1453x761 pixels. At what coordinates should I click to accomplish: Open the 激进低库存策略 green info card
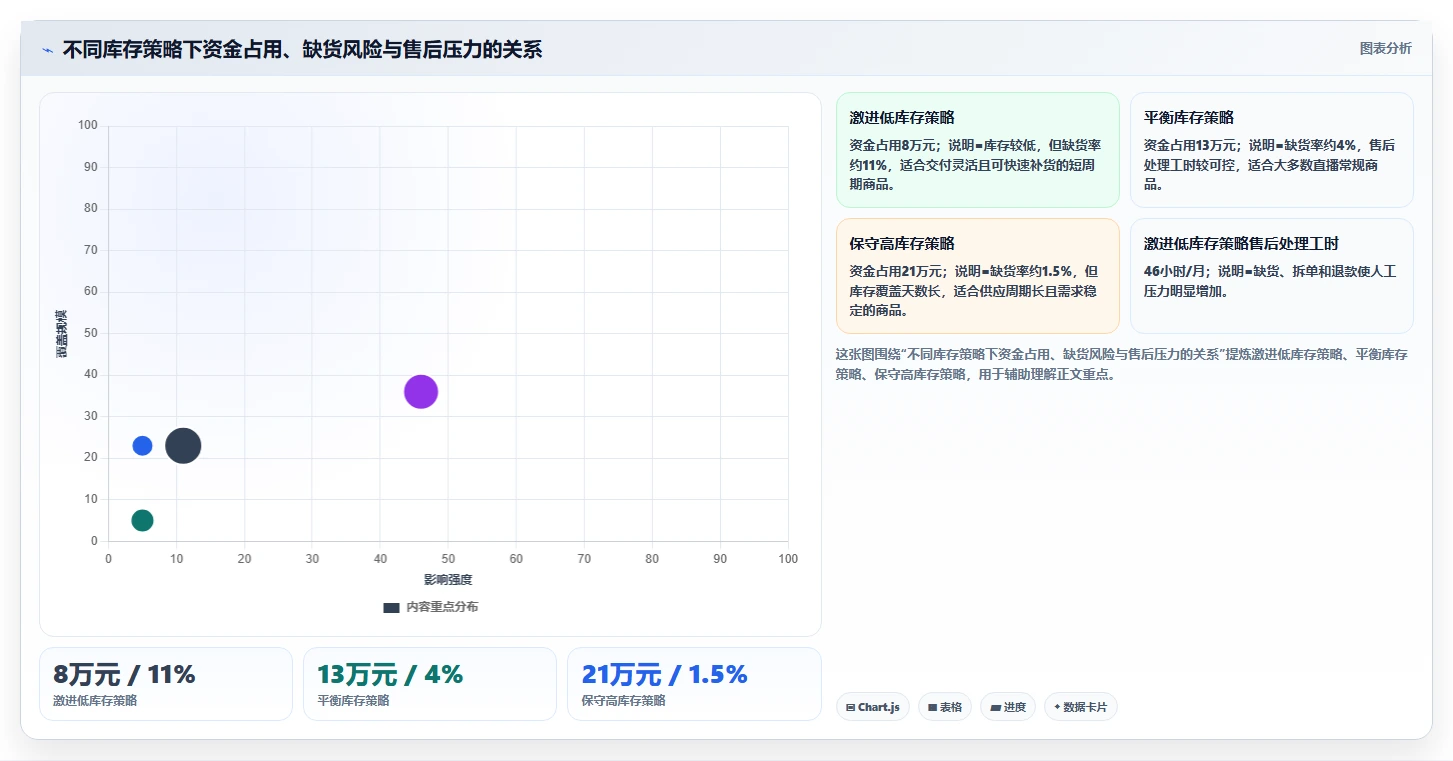978,150
